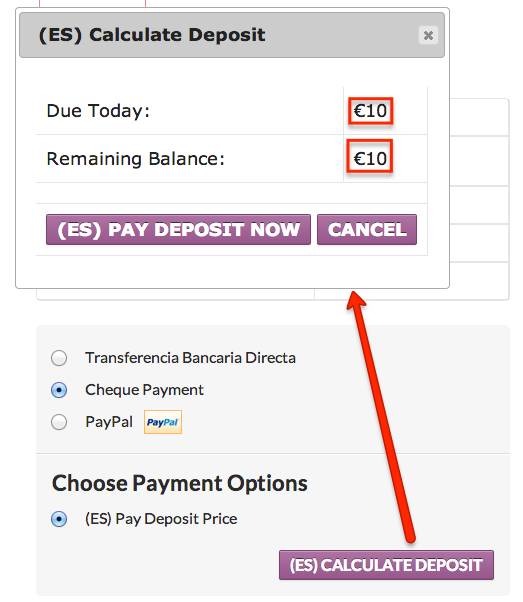This screenshot has width=523, height=602.
Task: Close the Calculate Deposit dialog
Action: tap(428, 35)
